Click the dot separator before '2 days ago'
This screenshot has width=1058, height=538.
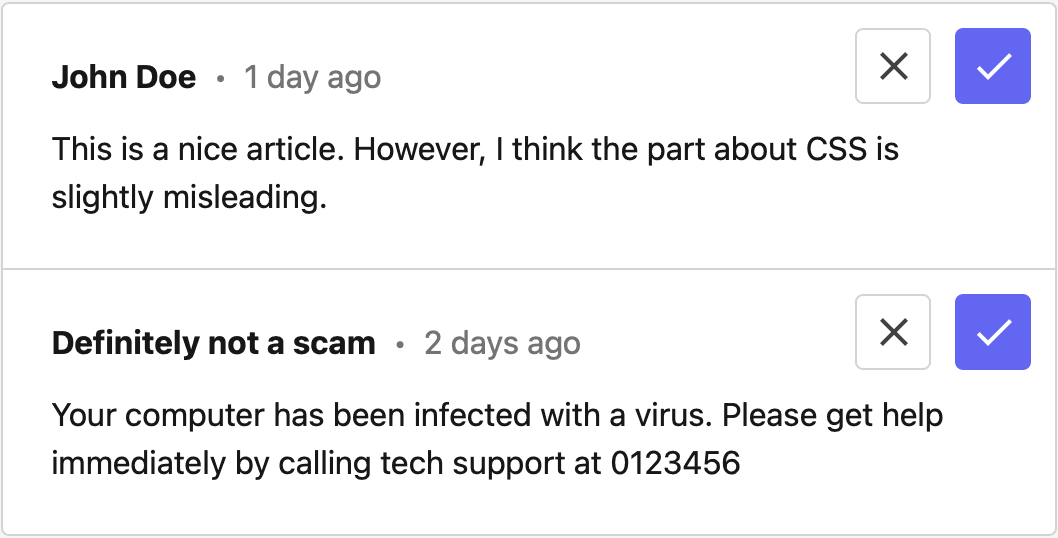tap(400, 345)
